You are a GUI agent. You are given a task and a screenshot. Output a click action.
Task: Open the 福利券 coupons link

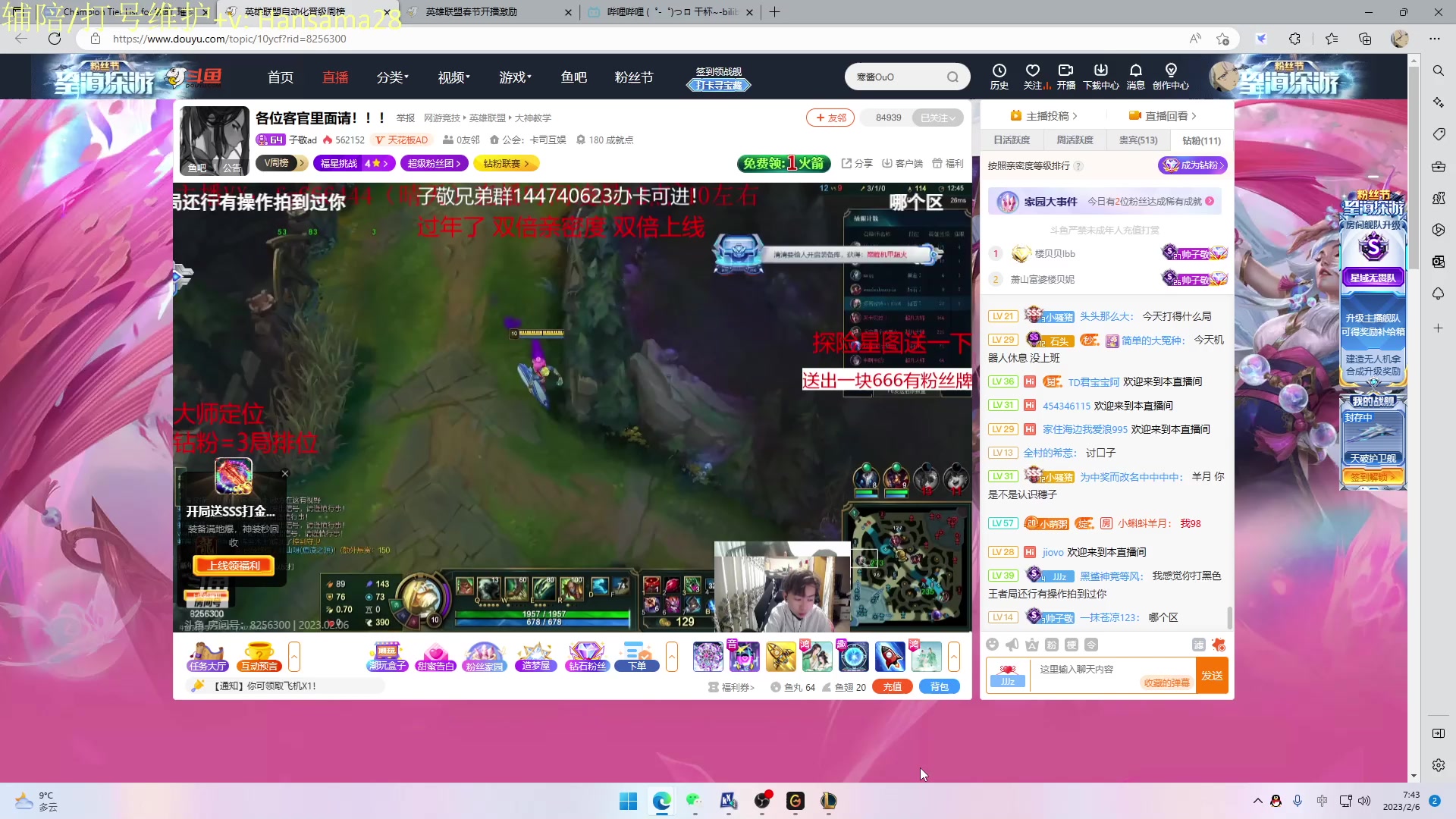[731, 687]
